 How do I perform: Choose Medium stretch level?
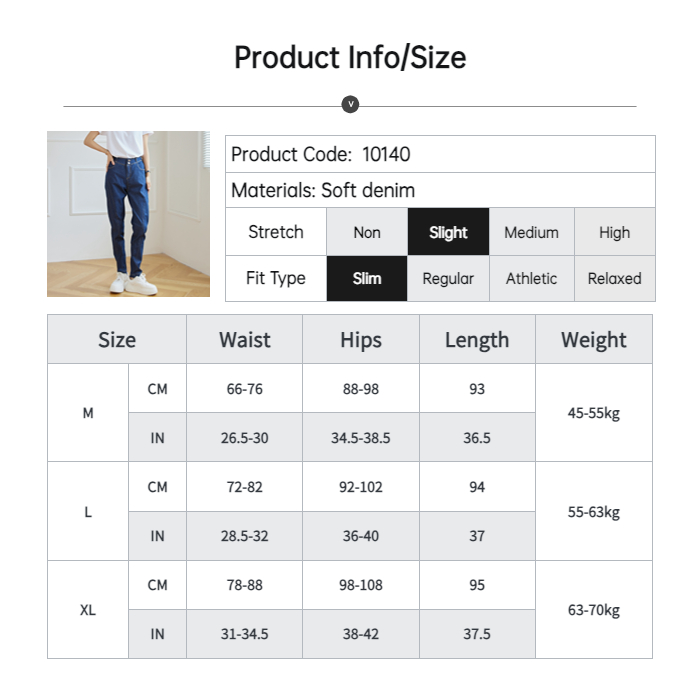coord(531,232)
